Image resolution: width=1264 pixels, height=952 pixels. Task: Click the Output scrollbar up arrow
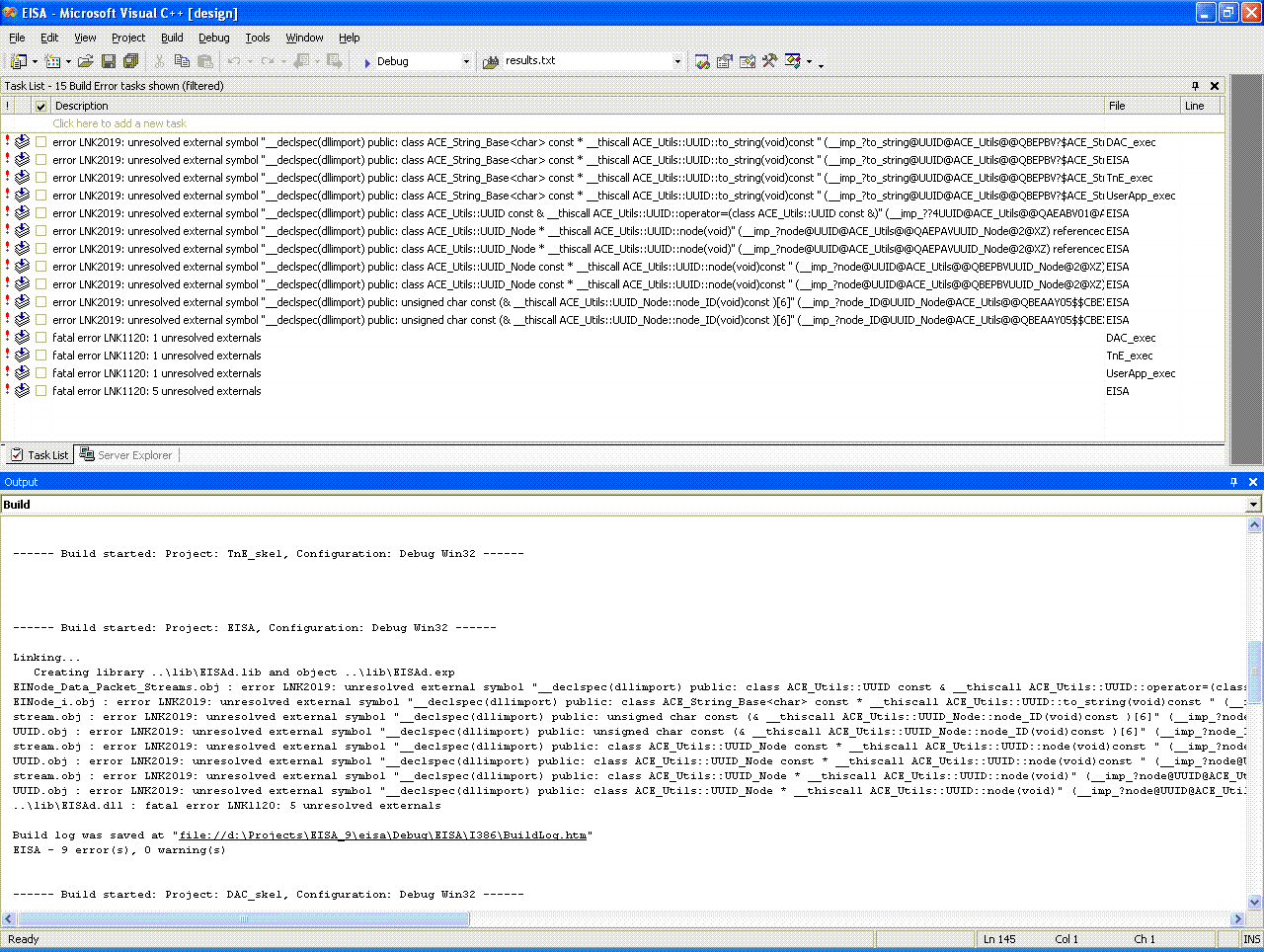[x=1255, y=526]
